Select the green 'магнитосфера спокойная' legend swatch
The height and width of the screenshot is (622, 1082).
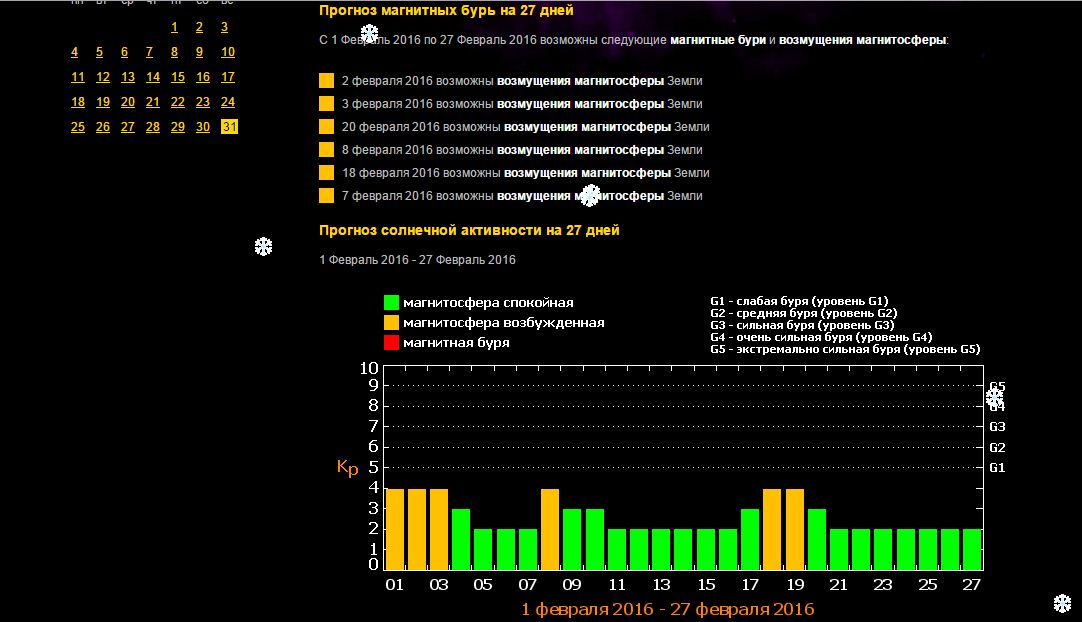click(392, 303)
